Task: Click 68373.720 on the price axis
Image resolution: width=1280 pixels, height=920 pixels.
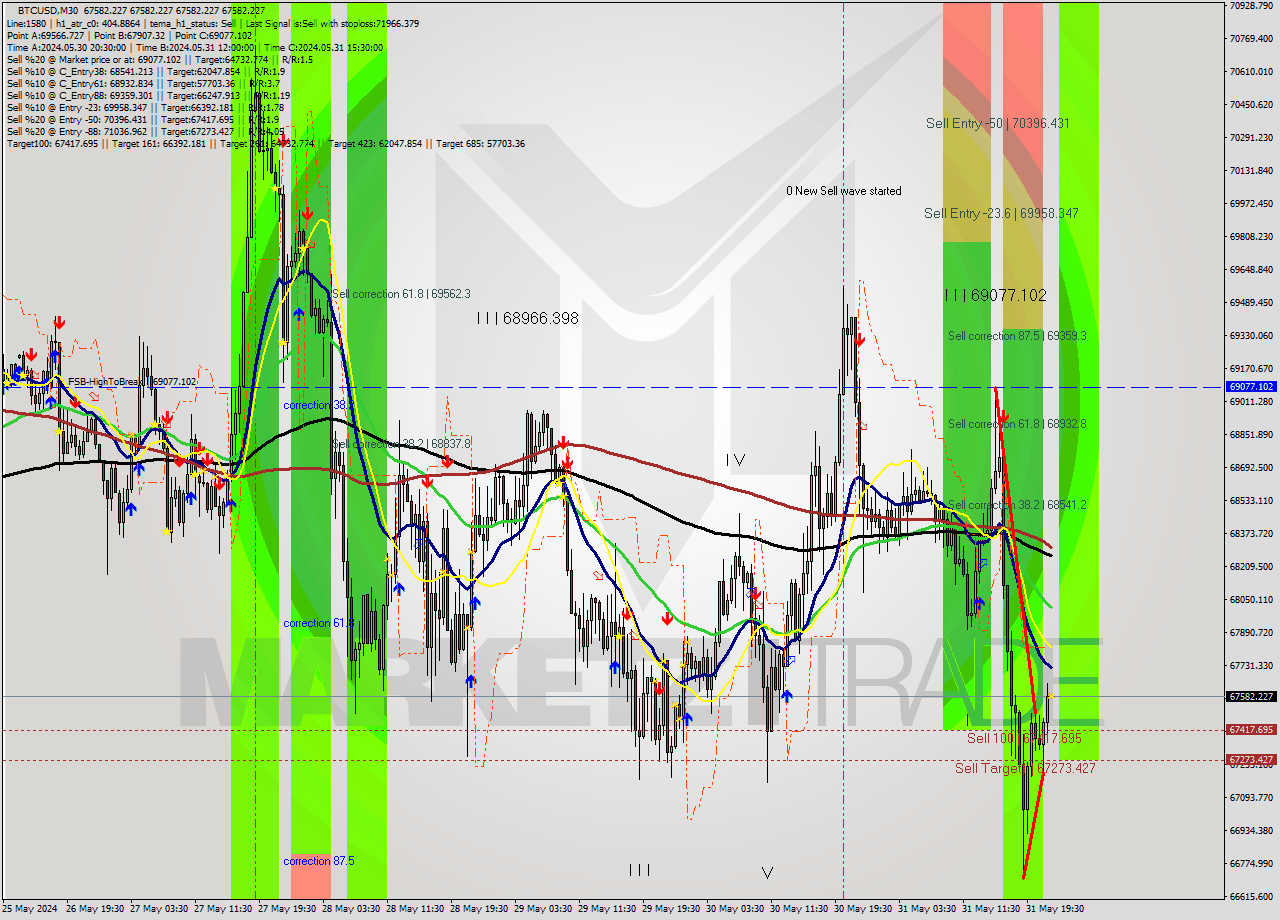Action: 1251,533
